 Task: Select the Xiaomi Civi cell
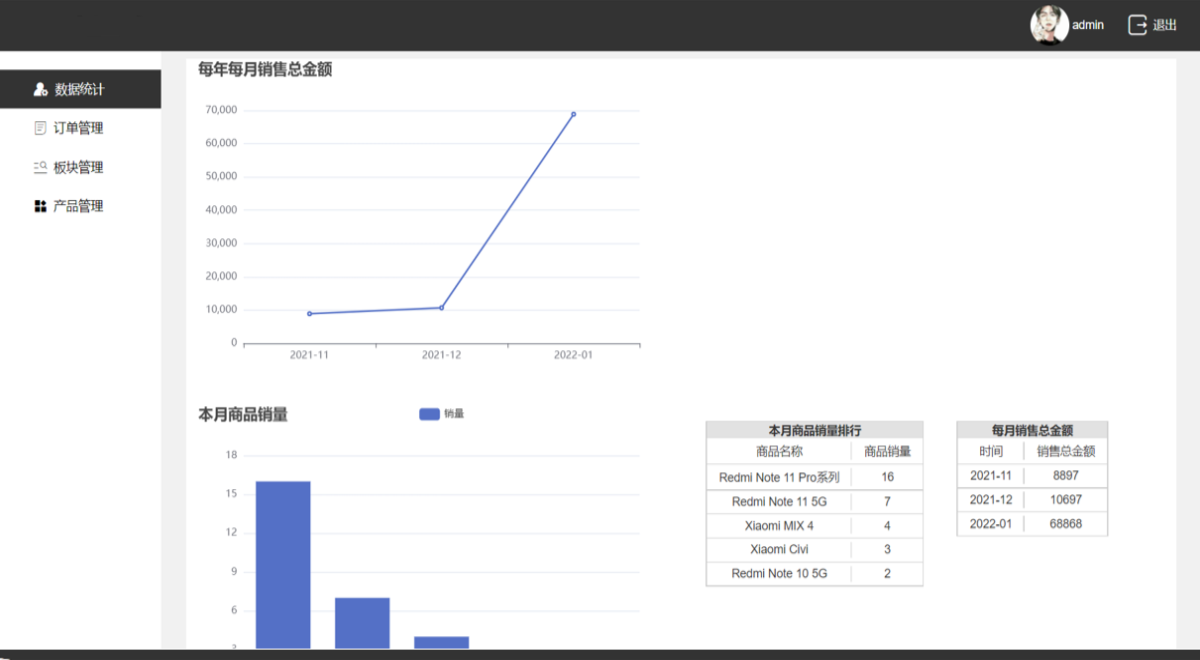pos(779,549)
